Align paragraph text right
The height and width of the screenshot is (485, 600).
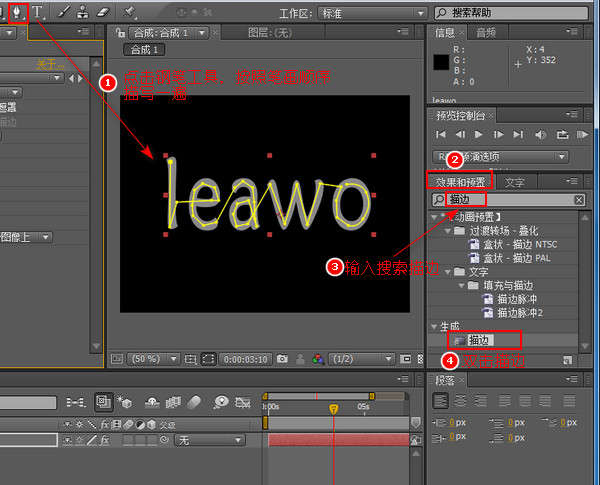pyautogui.click(x=481, y=401)
